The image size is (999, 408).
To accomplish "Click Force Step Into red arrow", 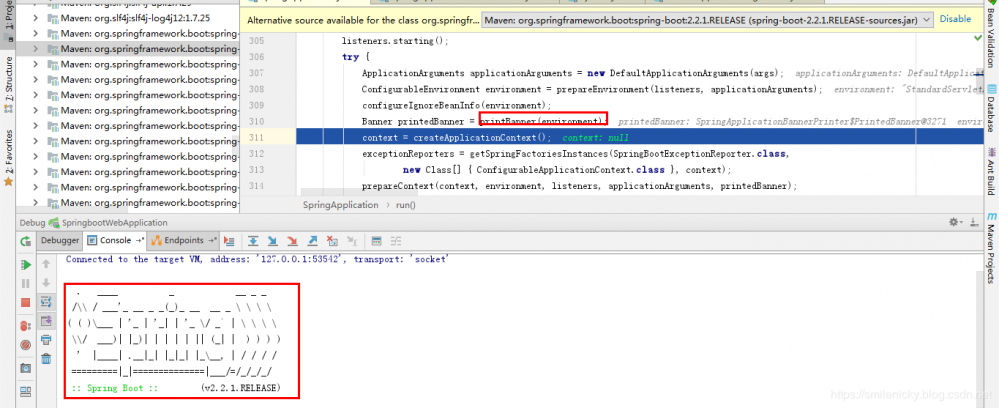I will (x=292, y=241).
